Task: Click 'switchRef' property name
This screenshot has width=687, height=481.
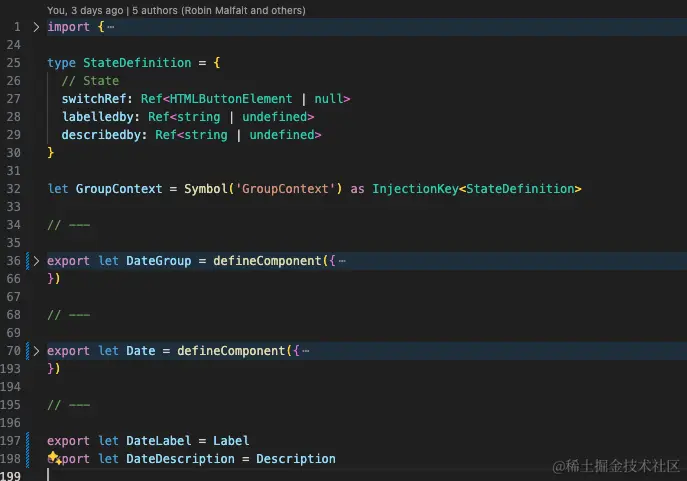Action: 94,99
